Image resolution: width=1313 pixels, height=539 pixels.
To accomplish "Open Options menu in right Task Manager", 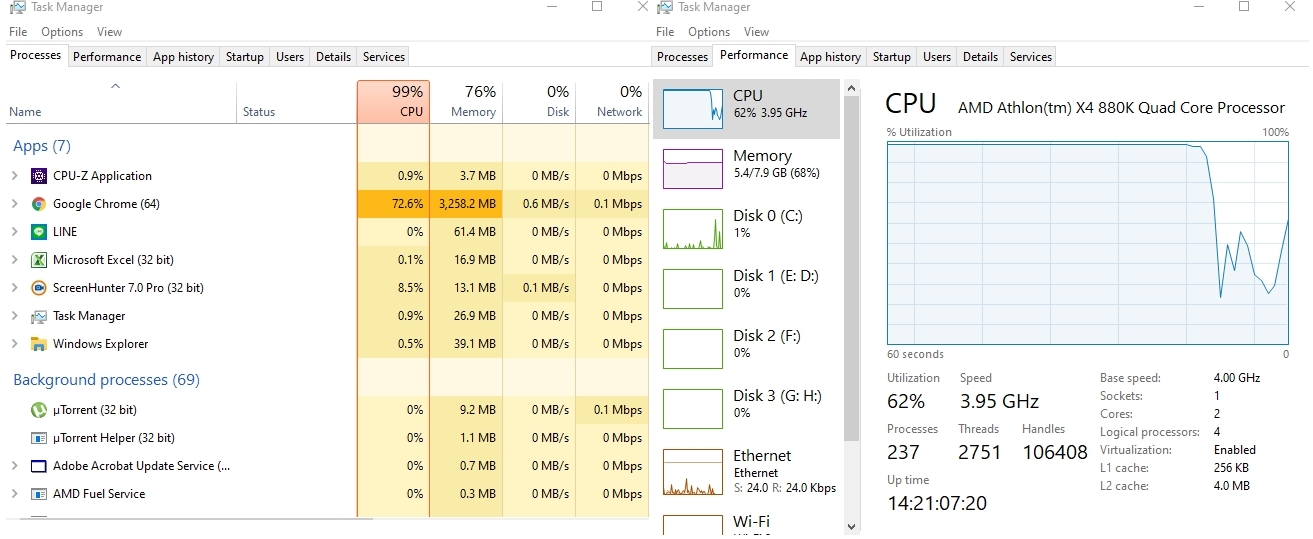I will (709, 32).
